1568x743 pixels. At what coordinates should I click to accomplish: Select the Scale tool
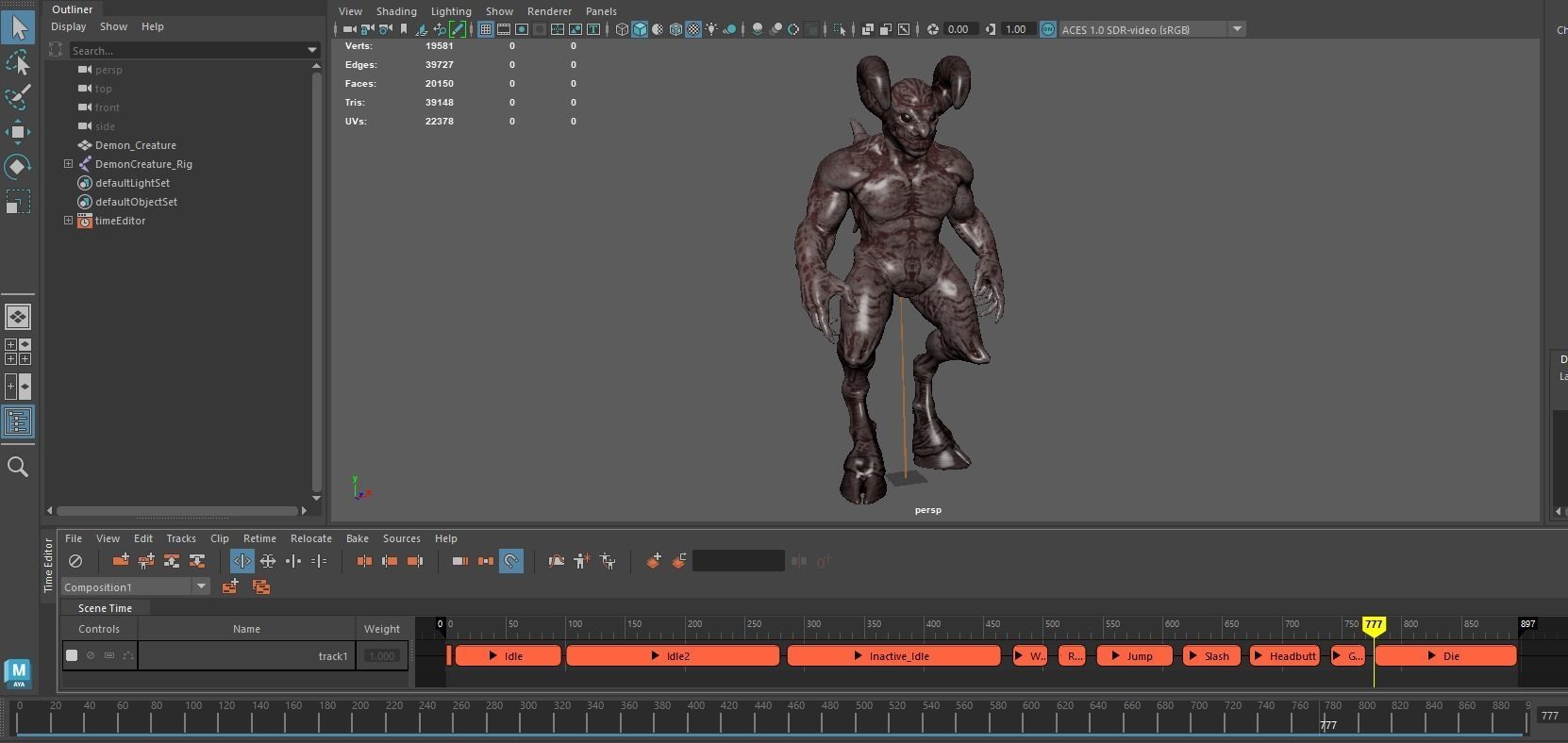point(18,202)
